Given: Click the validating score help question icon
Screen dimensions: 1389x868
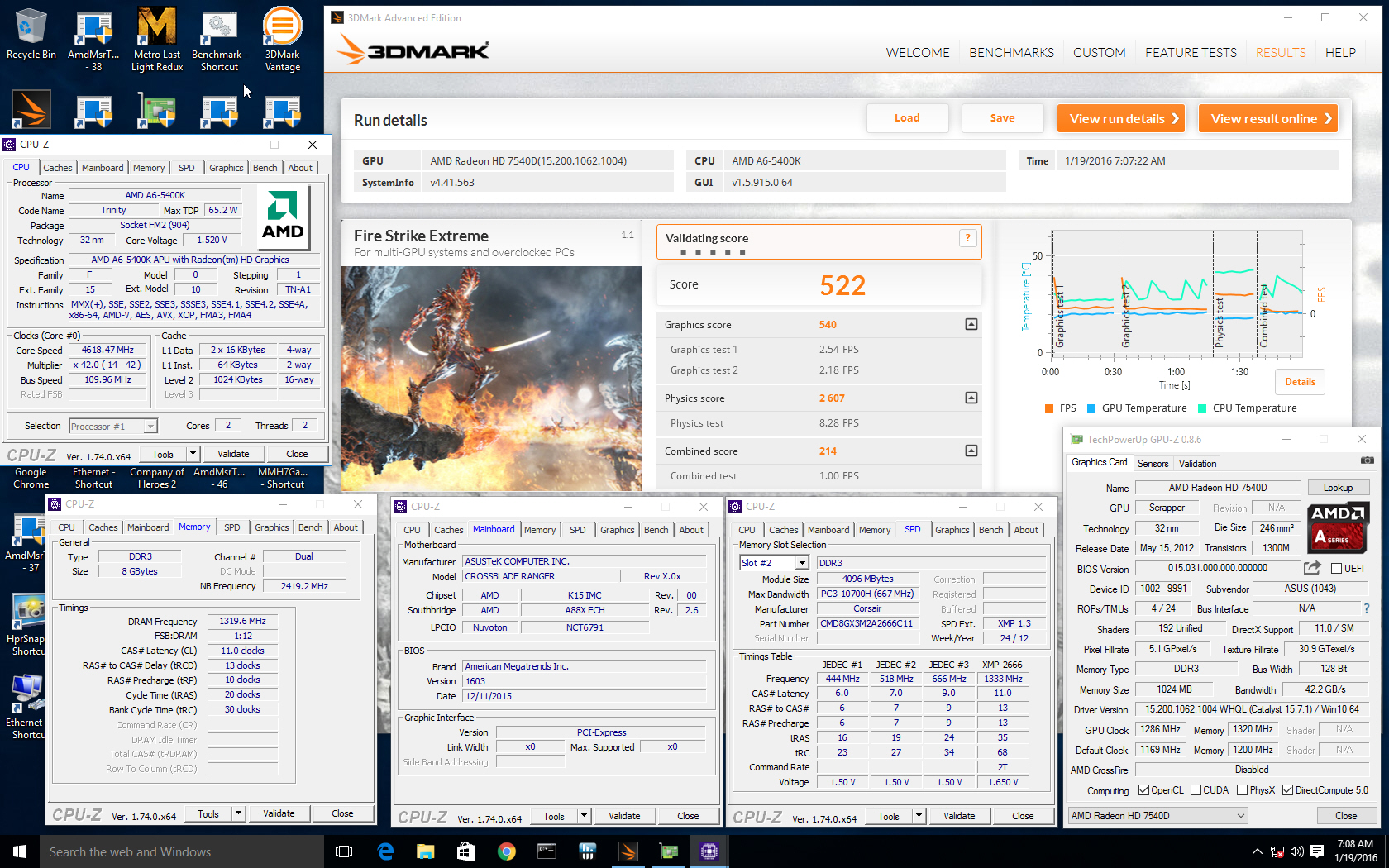Looking at the screenshot, I should click(x=967, y=238).
